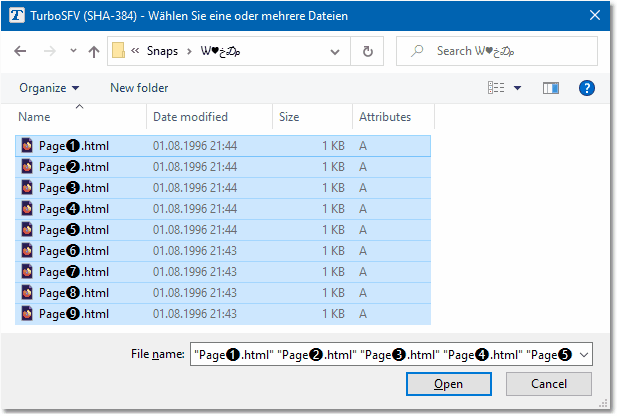617x416 pixels.
Task: Go up one folder level
Action: point(93,51)
